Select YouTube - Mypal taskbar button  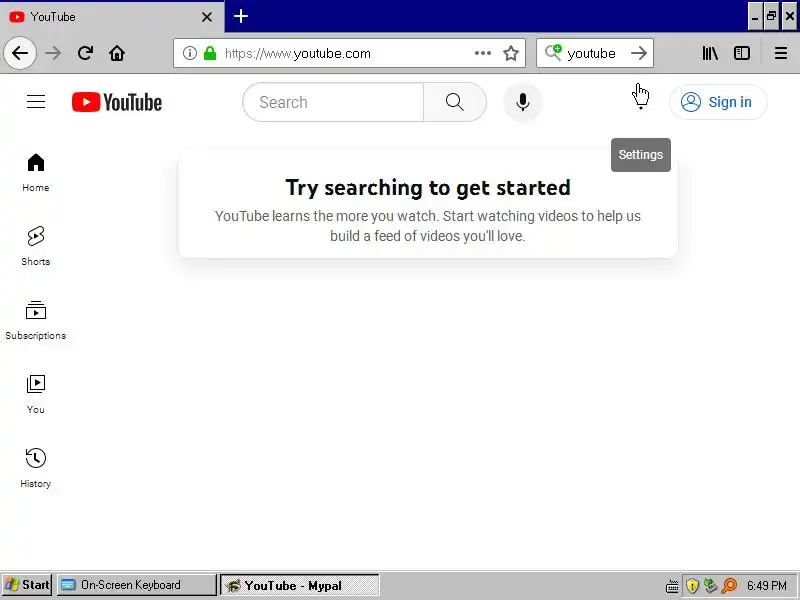[x=300, y=585]
